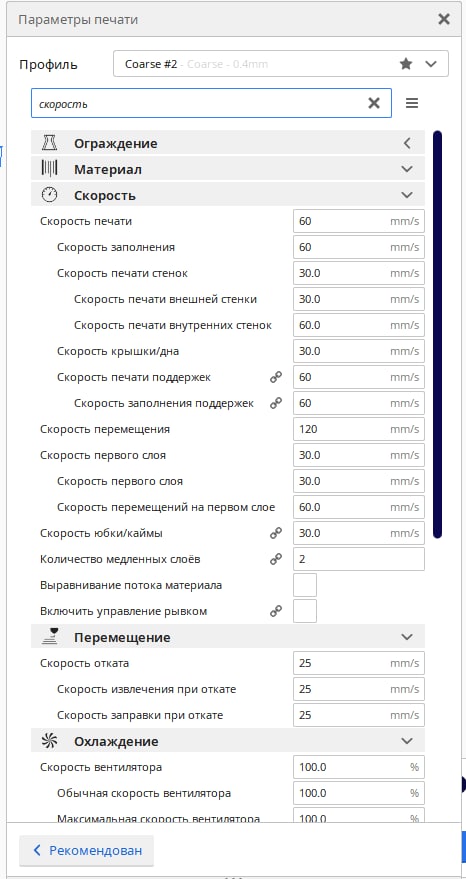Click the Рекомендован button

(x=86, y=850)
